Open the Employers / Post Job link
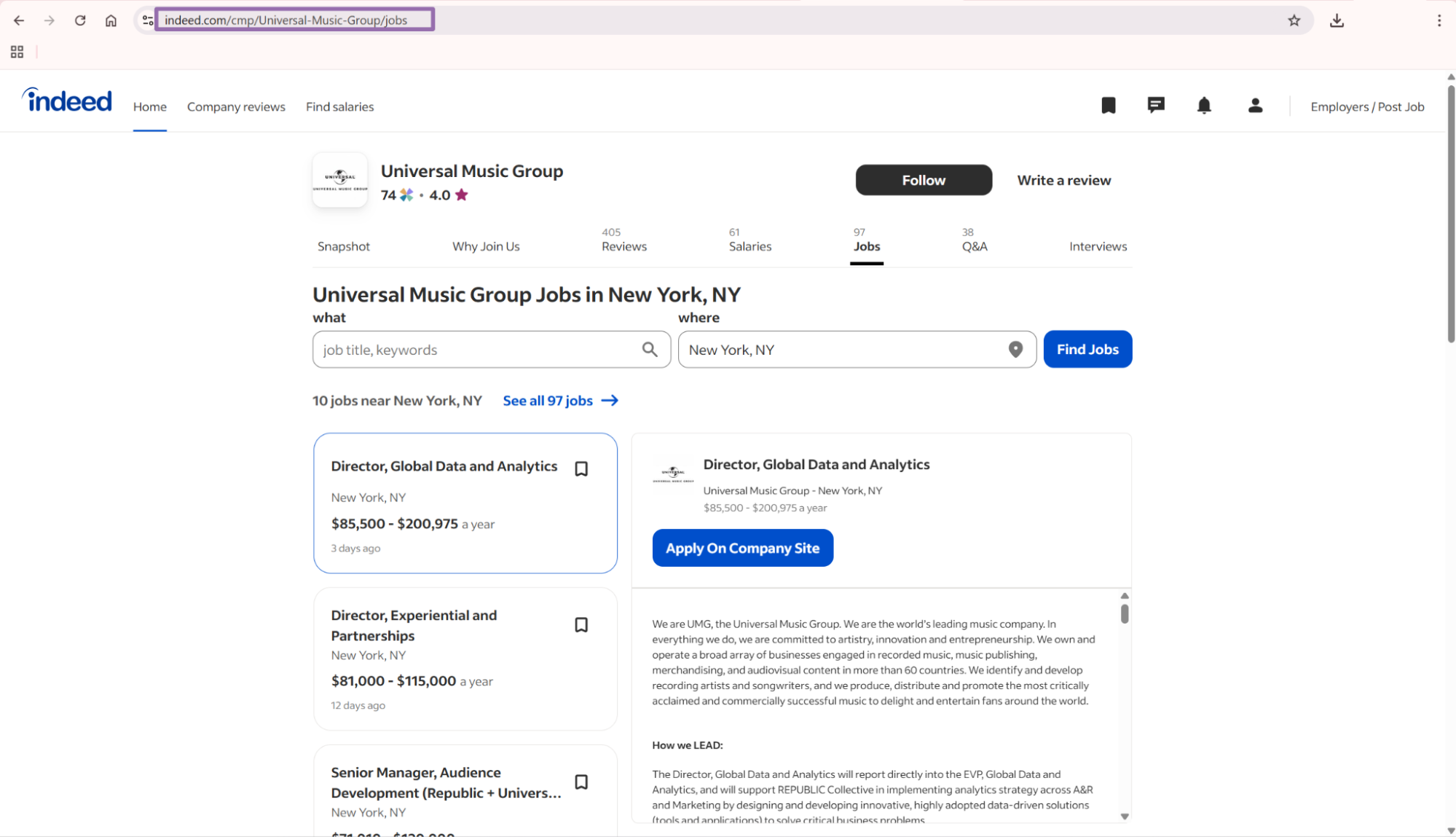 1367,106
